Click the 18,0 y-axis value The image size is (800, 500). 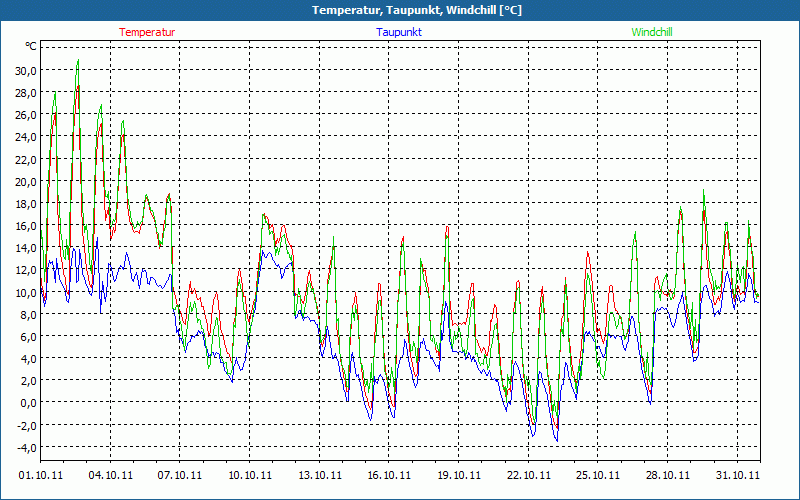[26, 204]
